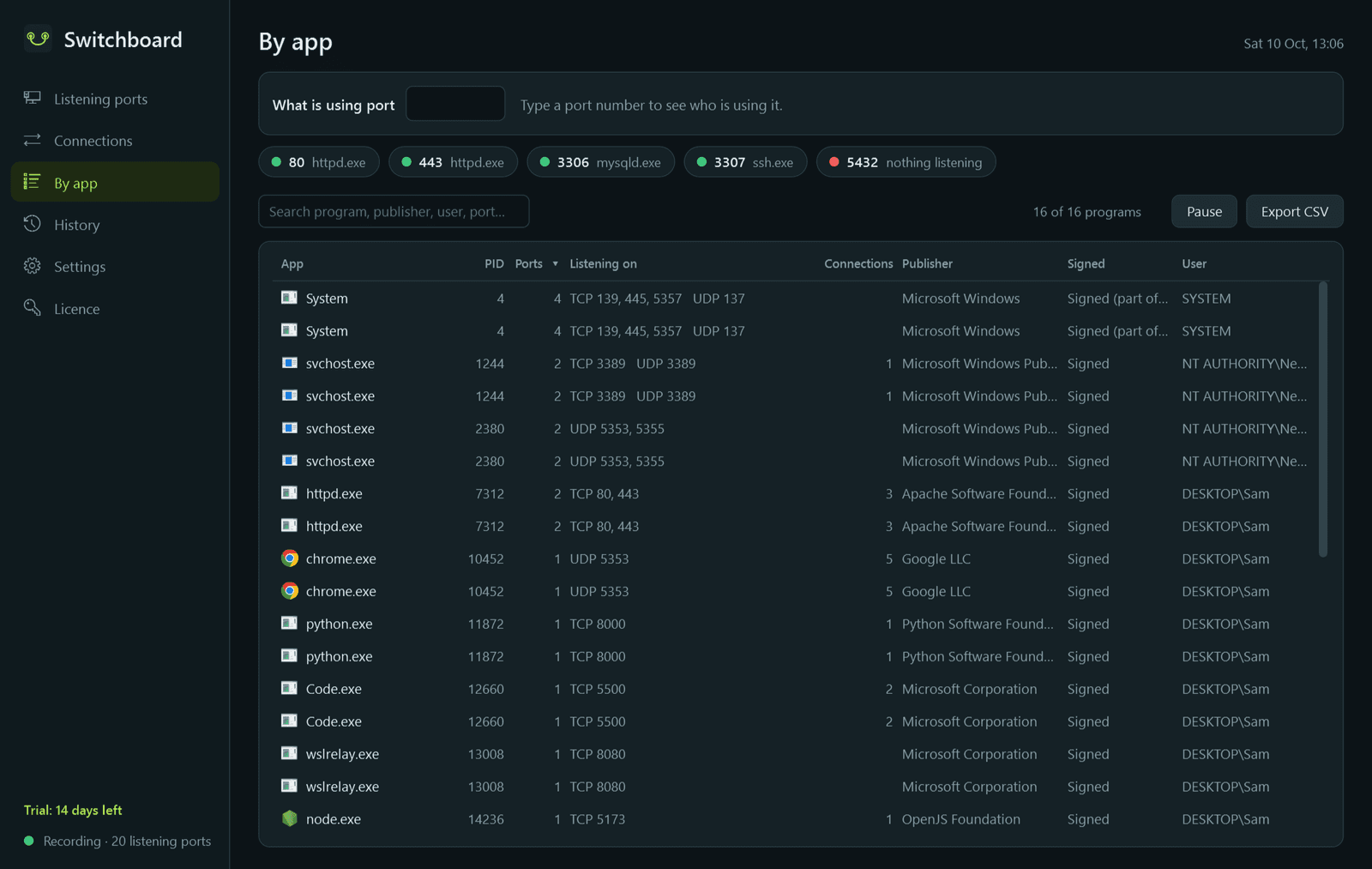Click the green Recording status dot
Screen dimensions: 1372x869
(x=29, y=841)
